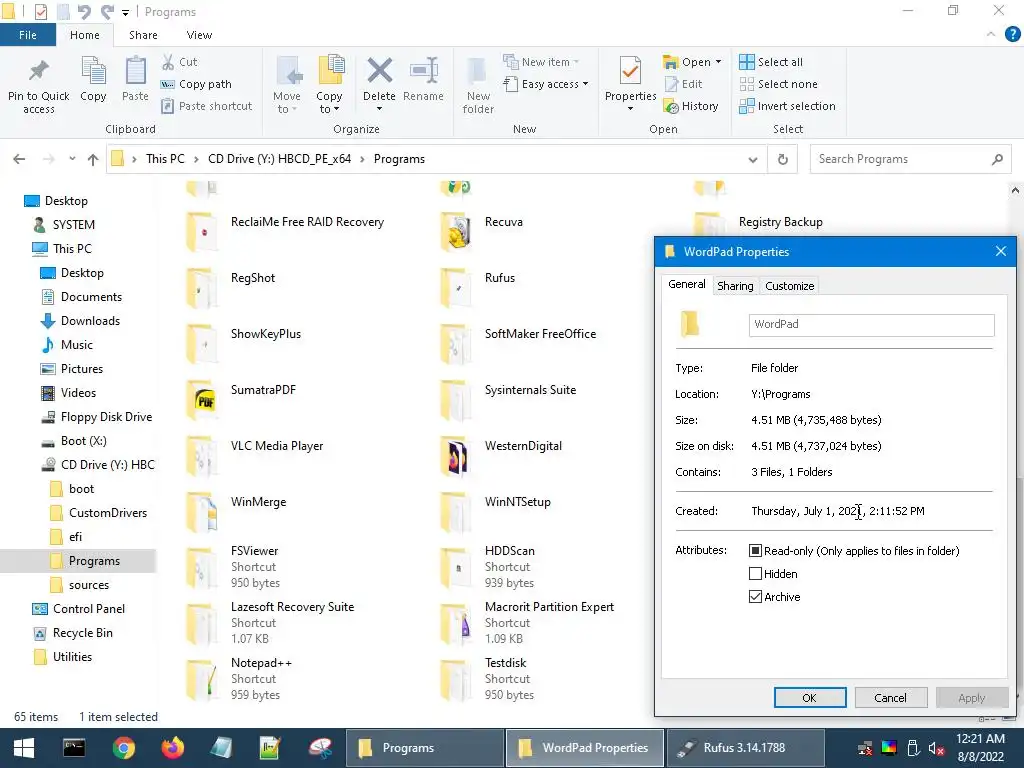Switch to Rufus 3.14.1788 taskbar window
The image size is (1024, 768).
click(746, 748)
